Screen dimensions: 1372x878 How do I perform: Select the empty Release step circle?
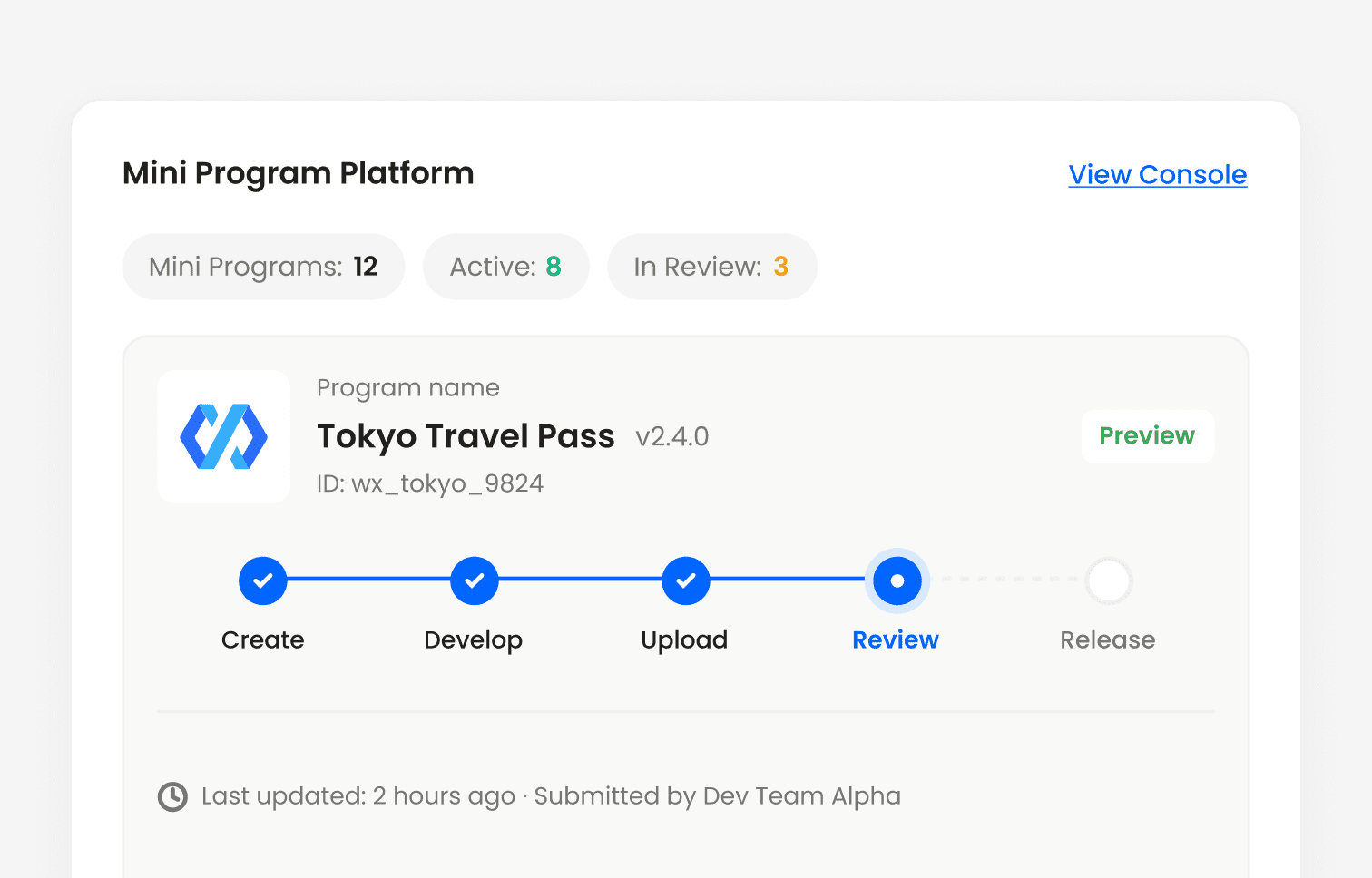pyautogui.click(x=1109, y=580)
